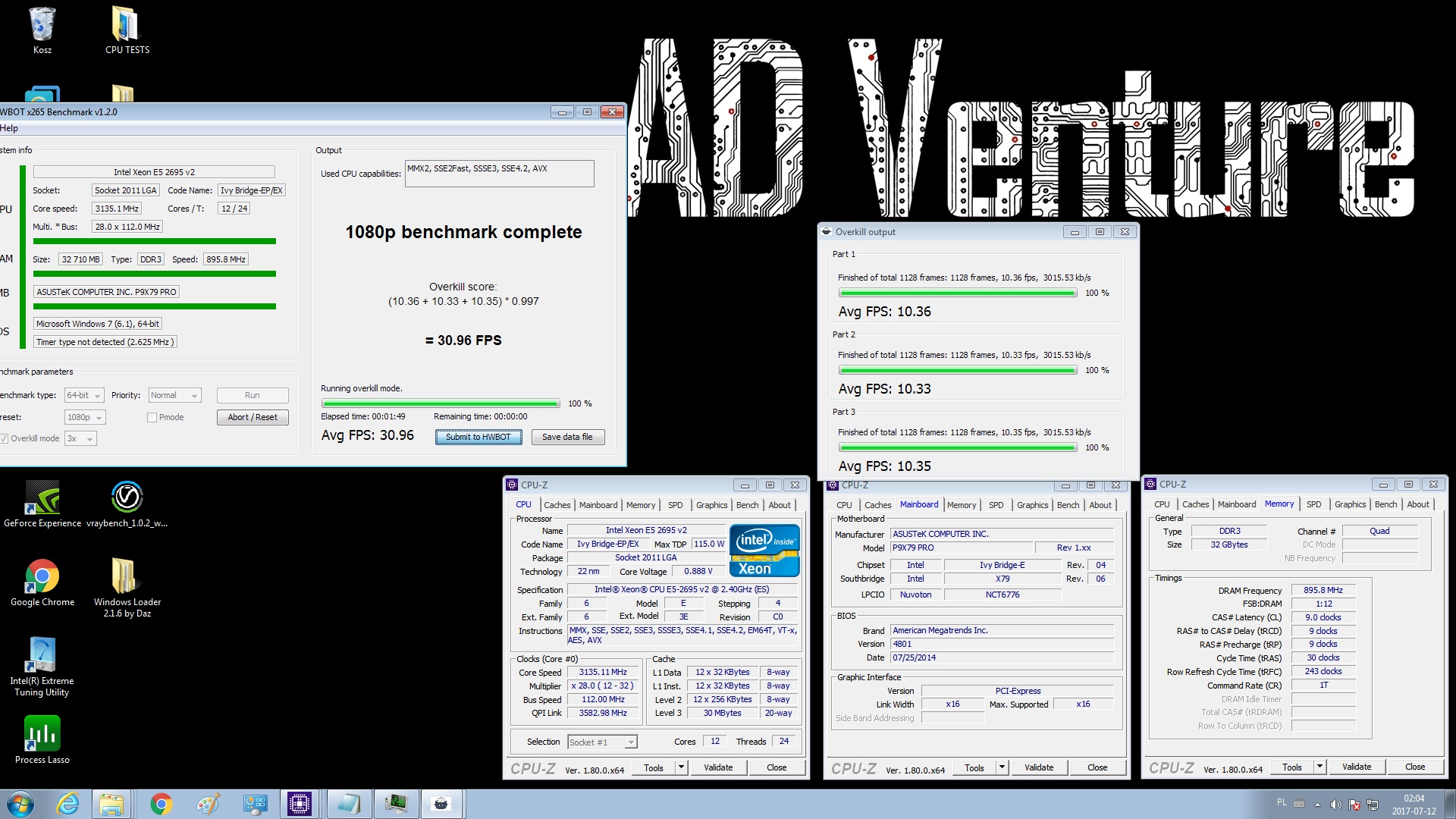Launch Intel Extreme Tuning Utility shortcut
This screenshot has width=1456, height=819.
(42, 667)
